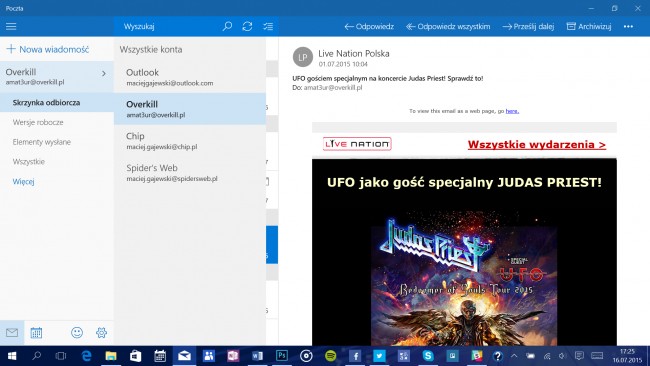The width and height of the screenshot is (650, 366).
Task: Open Skype from taskbar
Action: [428, 356]
